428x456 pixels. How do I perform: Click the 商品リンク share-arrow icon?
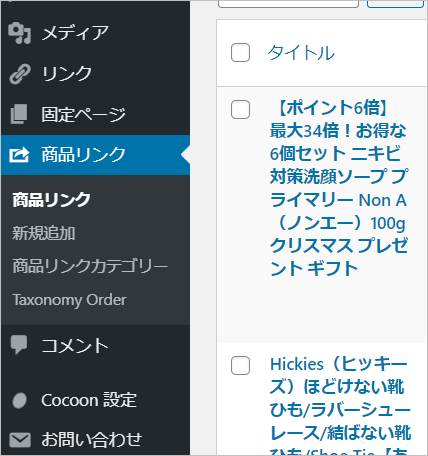click(19, 155)
